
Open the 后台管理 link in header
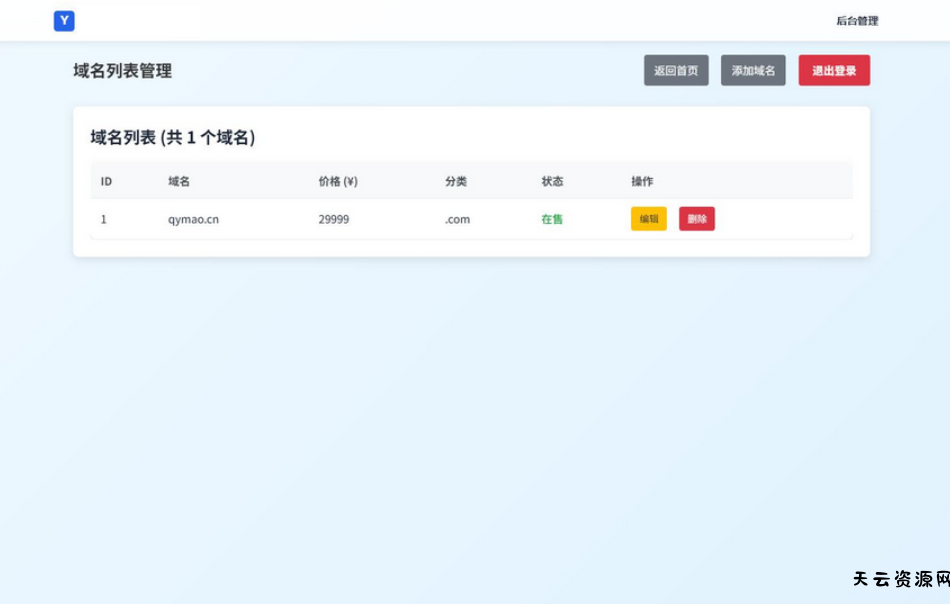[x=857, y=21]
